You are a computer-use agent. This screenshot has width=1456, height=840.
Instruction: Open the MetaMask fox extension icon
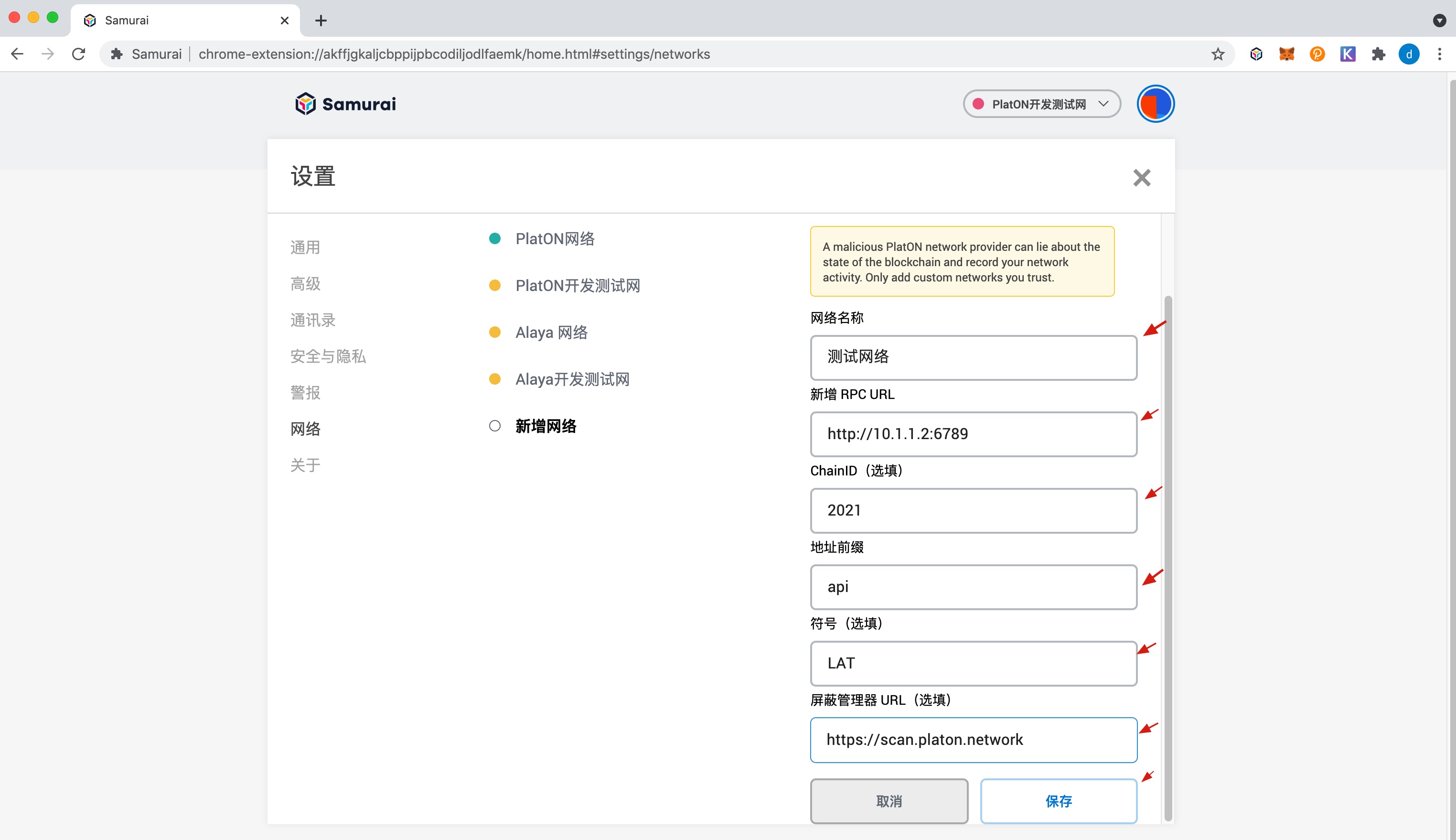[x=1286, y=54]
